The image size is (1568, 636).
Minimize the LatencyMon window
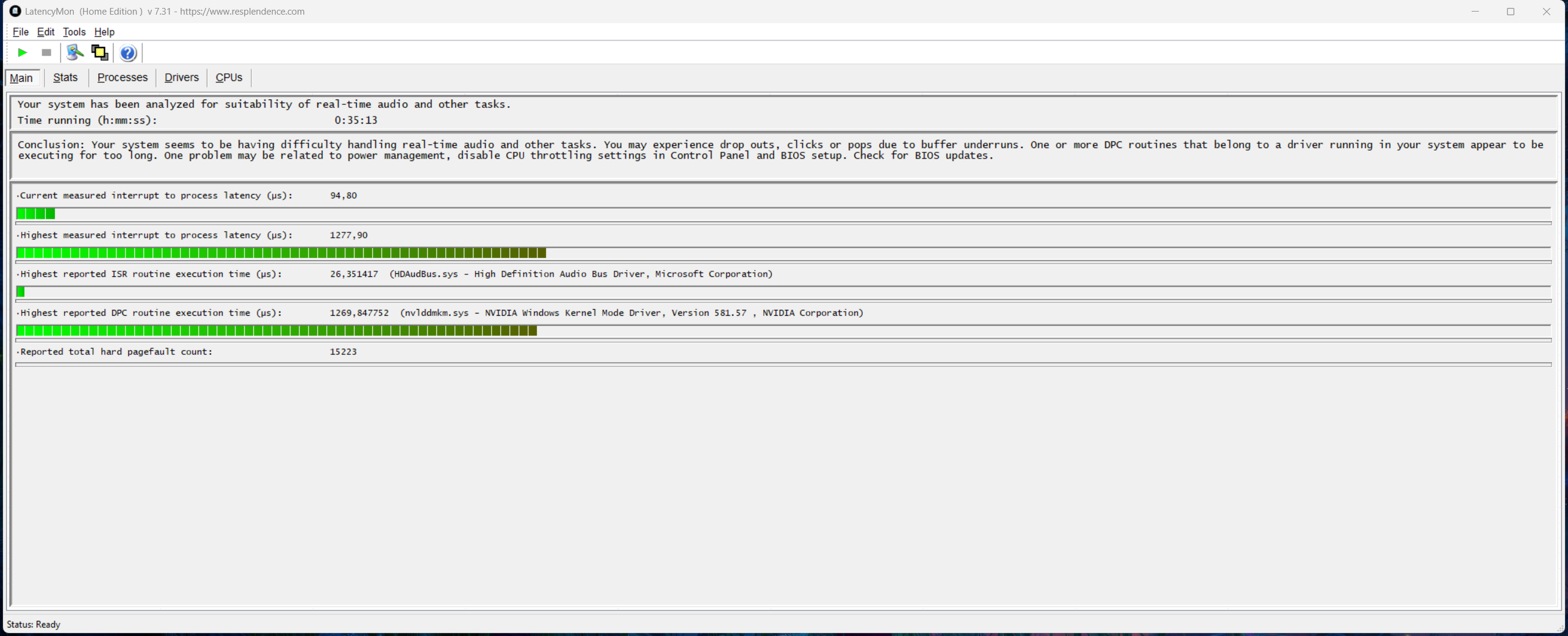1475,12
